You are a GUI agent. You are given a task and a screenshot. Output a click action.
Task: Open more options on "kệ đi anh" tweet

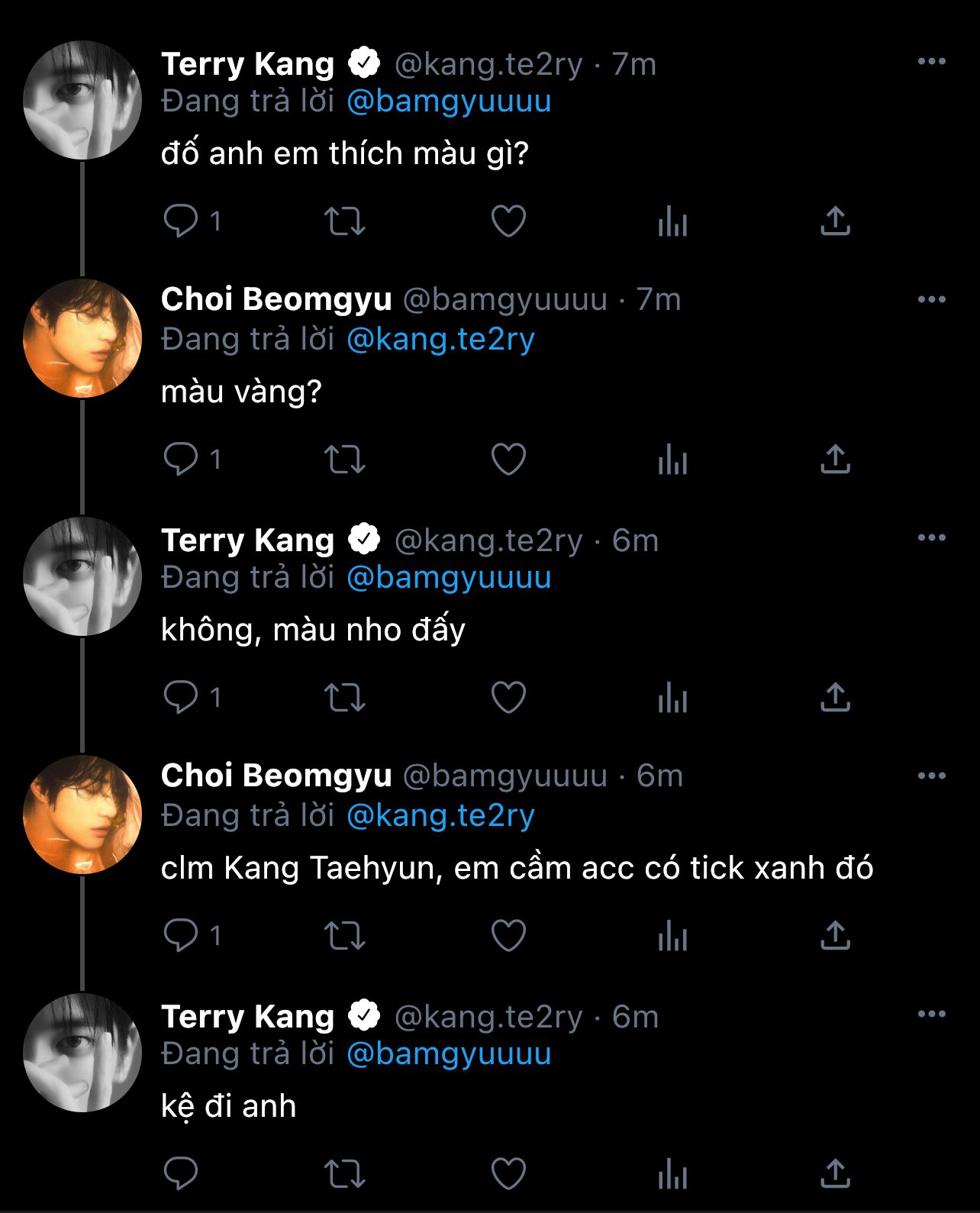(931, 1015)
